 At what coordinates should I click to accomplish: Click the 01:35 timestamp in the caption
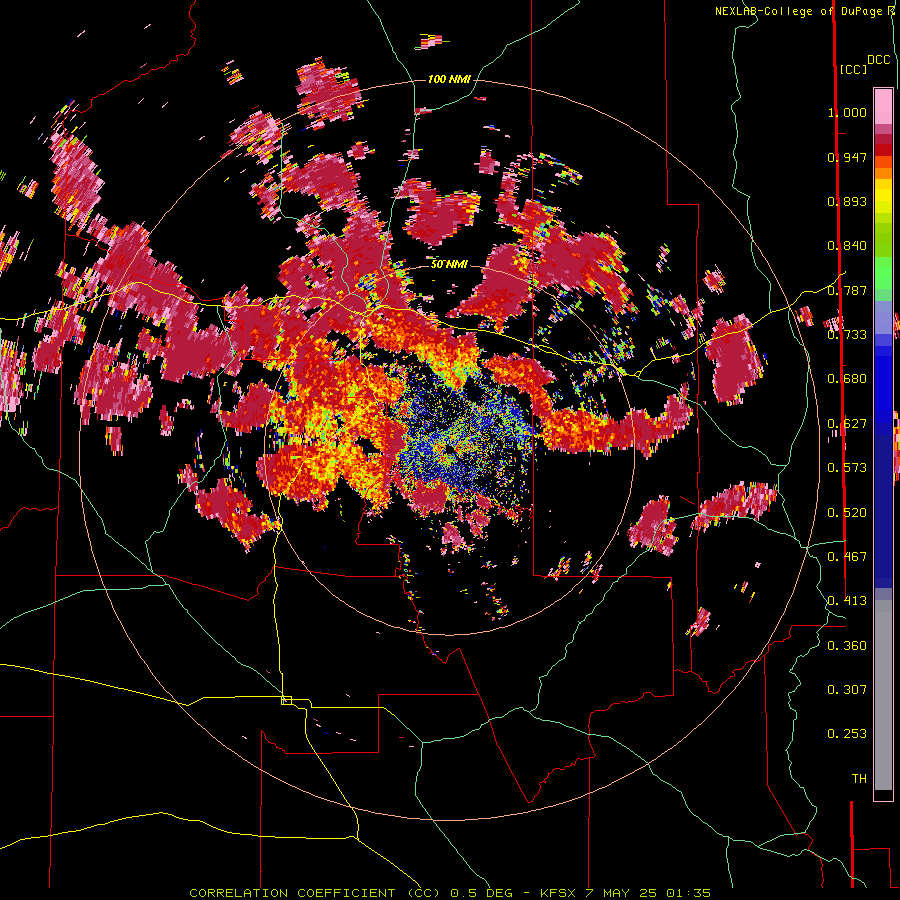(x=688, y=893)
